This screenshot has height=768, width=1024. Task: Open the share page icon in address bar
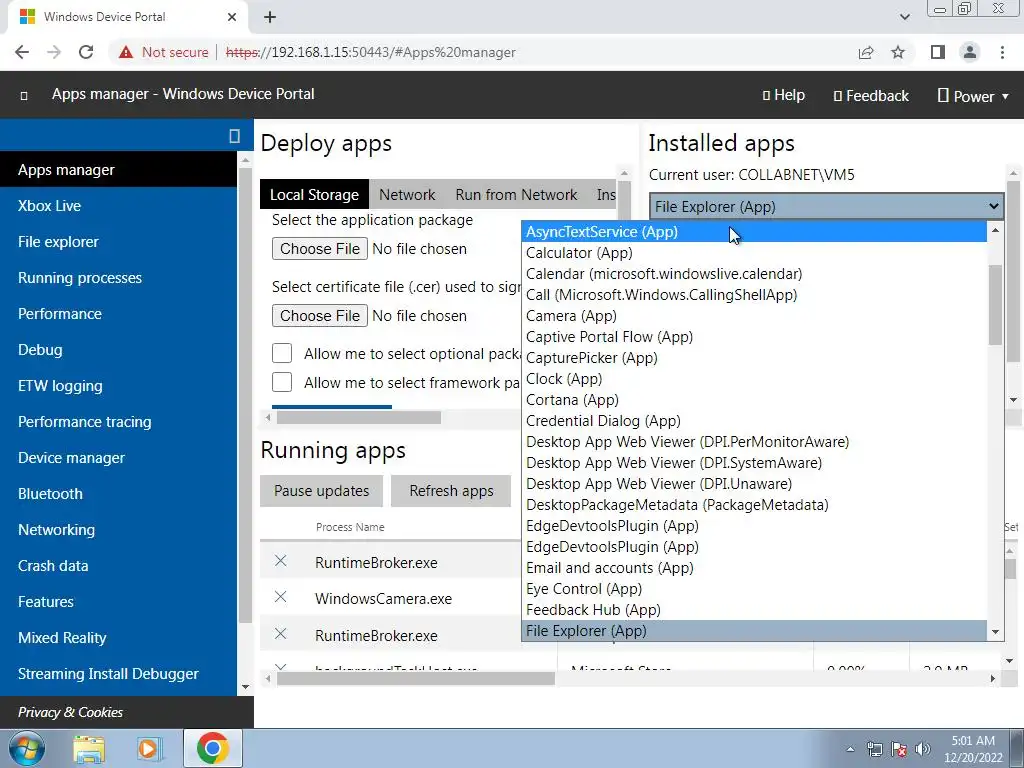pos(866,52)
